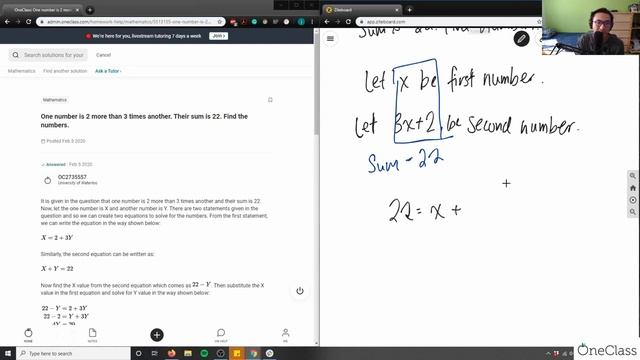Viewport: 640px width, 360px height.
Task: Open new tab in Ziteboard browser window
Action: [409, 10]
